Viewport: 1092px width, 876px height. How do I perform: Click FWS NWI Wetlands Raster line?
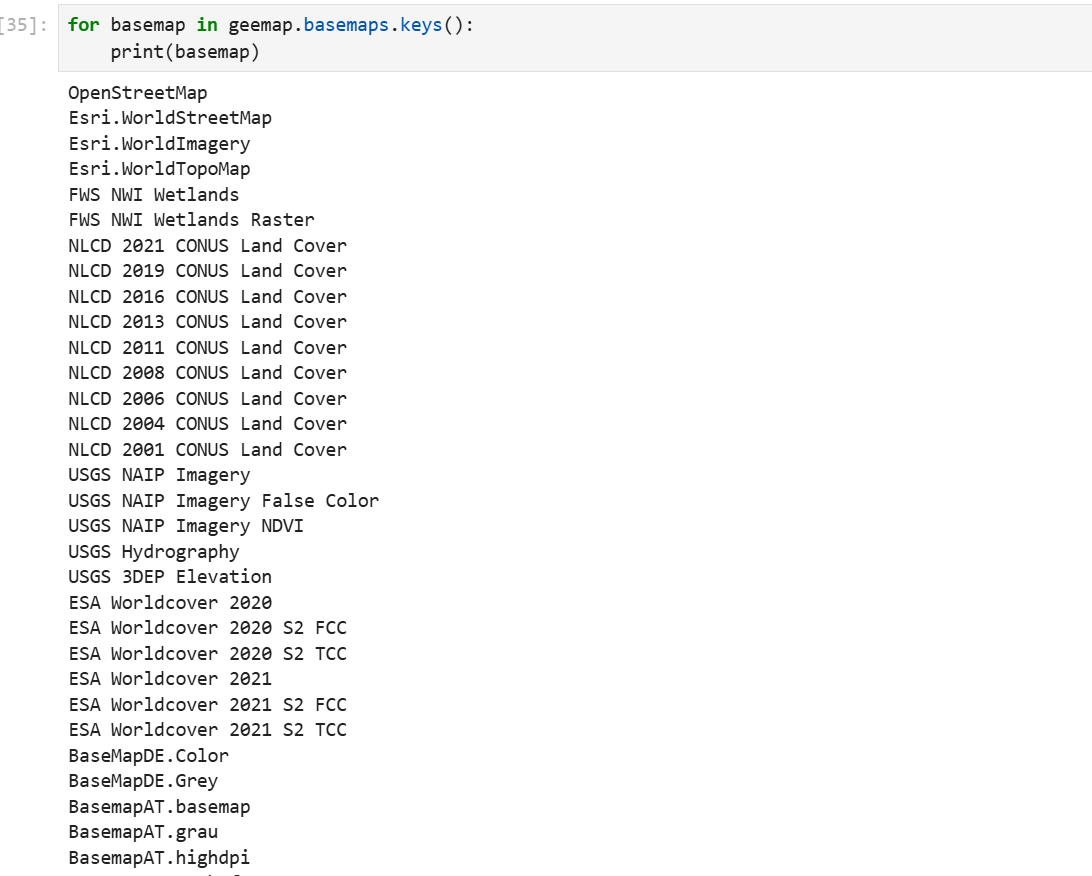point(192,220)
